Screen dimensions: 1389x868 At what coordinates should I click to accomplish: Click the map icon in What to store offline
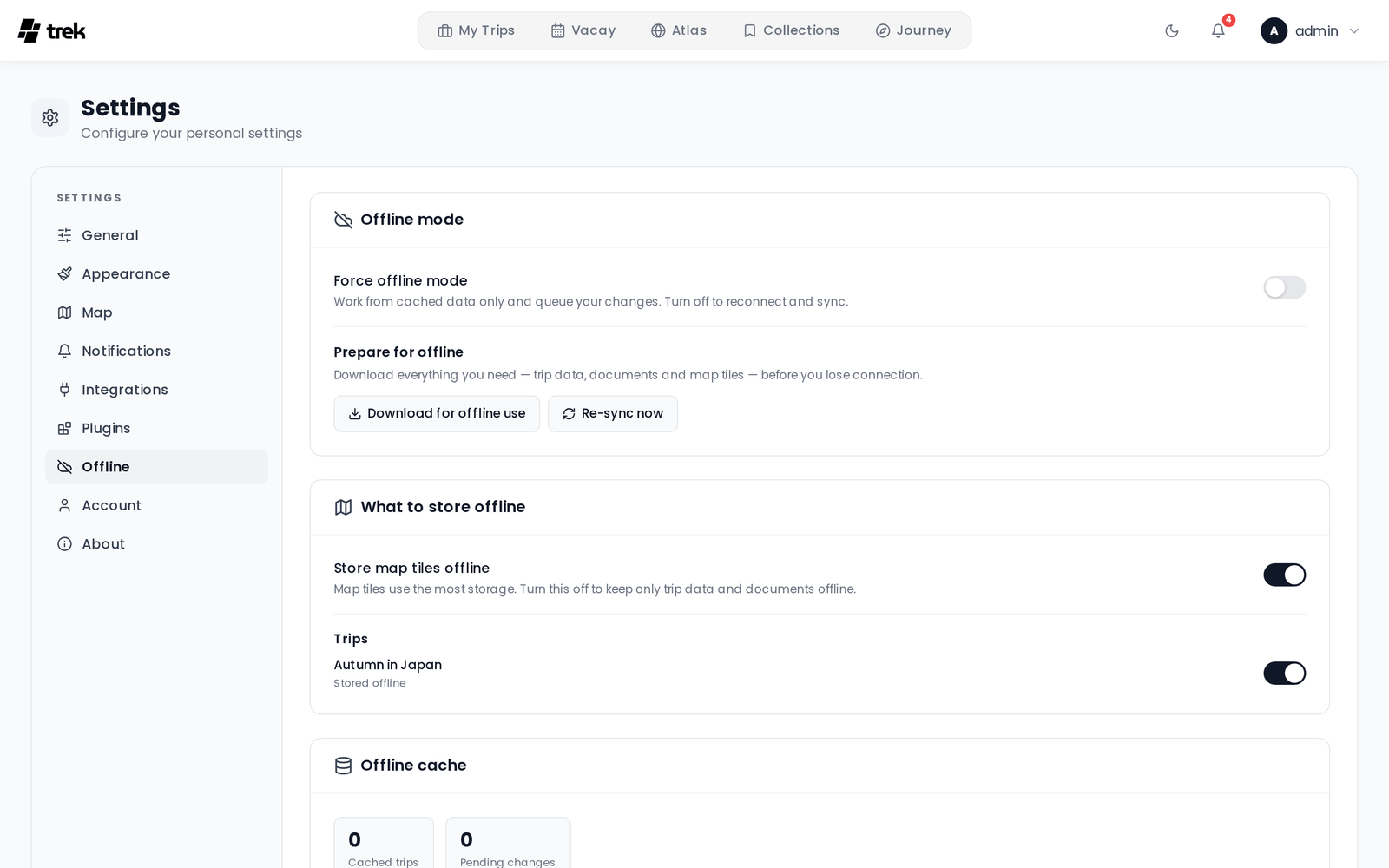343,507
